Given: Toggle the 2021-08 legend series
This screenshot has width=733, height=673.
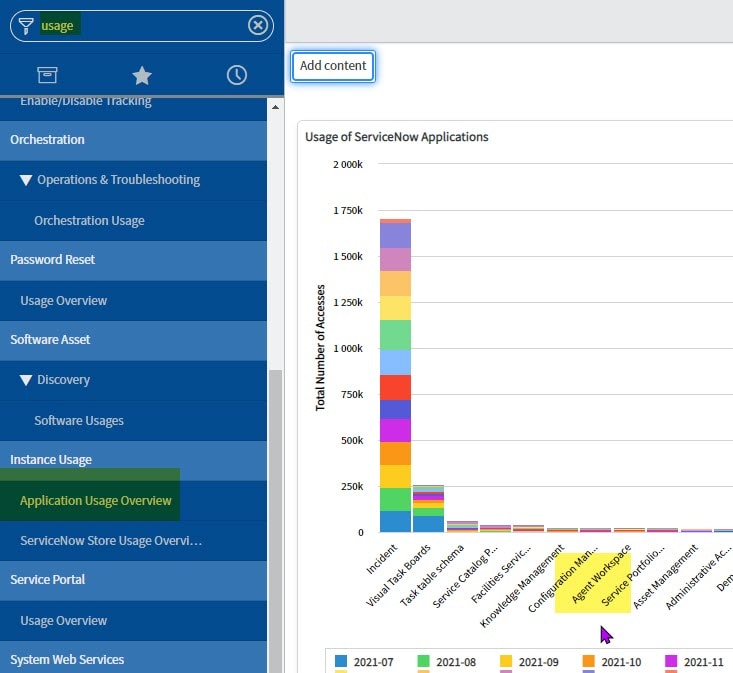Looking at the screenshot, I should pos(446,662).
